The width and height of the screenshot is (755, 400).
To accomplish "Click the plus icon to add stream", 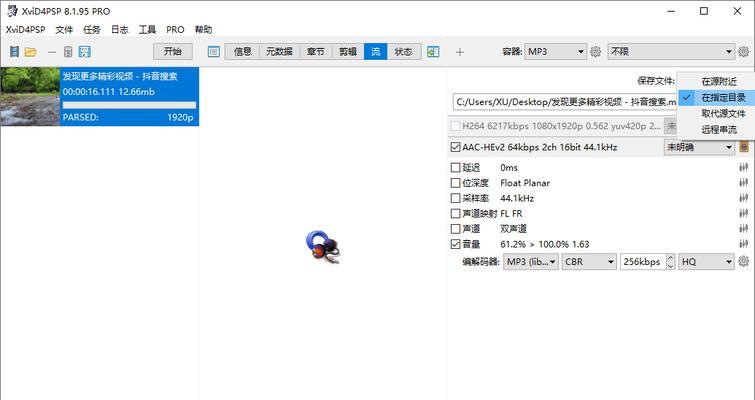I will (x=460, y=52).
